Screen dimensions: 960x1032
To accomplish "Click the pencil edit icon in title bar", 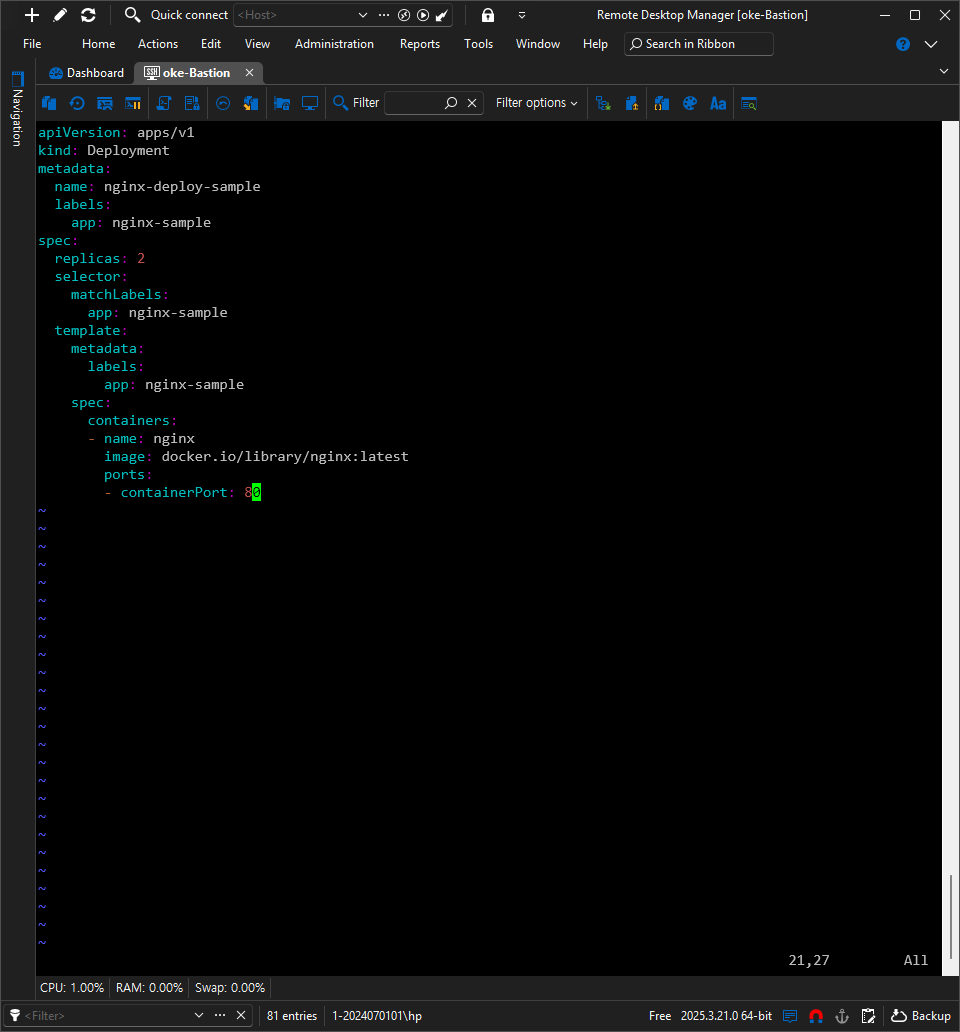I will (60, 15).
